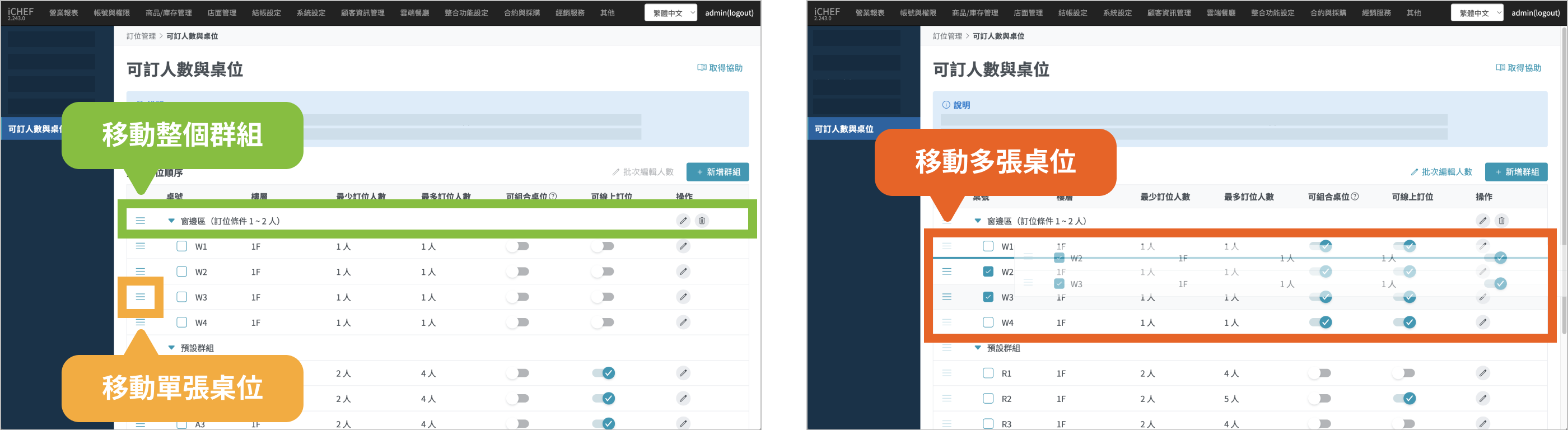The height and width of the screenshot is (430, 1568).
Task: Click the edit pencil for table R2
Action: point(1483,399)
